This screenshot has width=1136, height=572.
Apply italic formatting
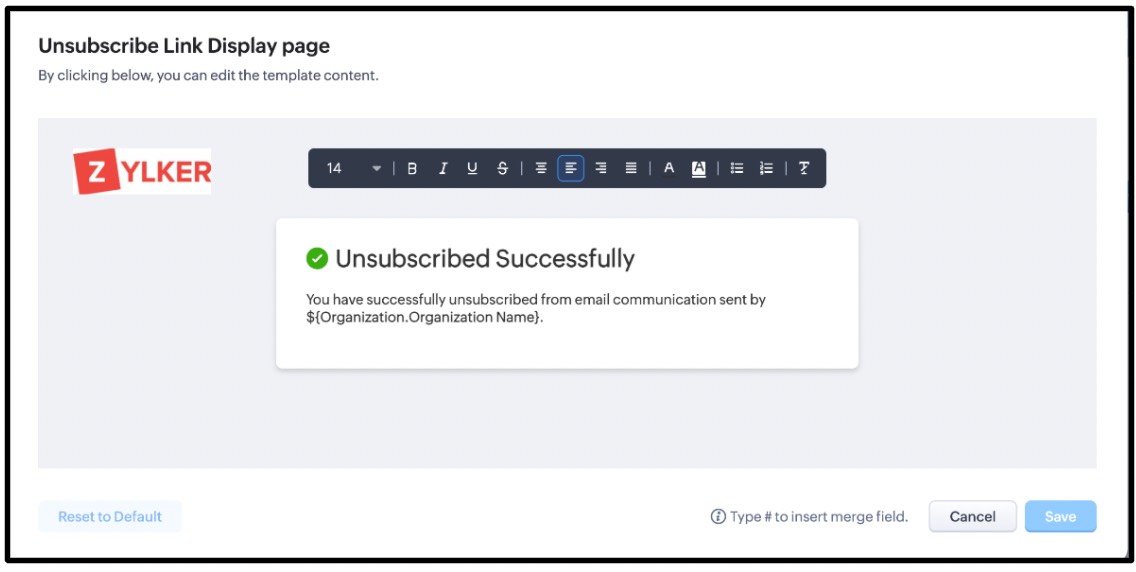pos(442,168)
